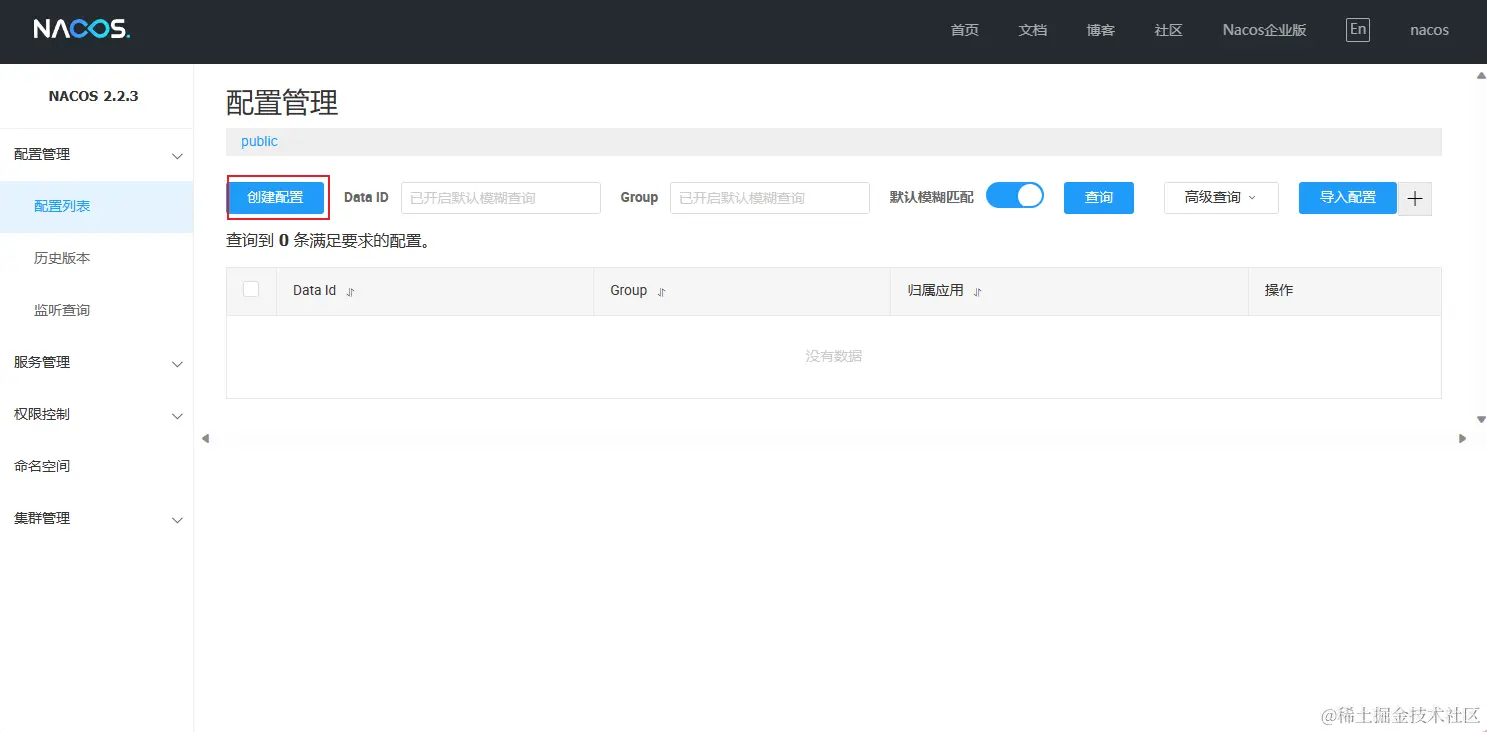Open Nacos企业版 link

coord(1265,30)
